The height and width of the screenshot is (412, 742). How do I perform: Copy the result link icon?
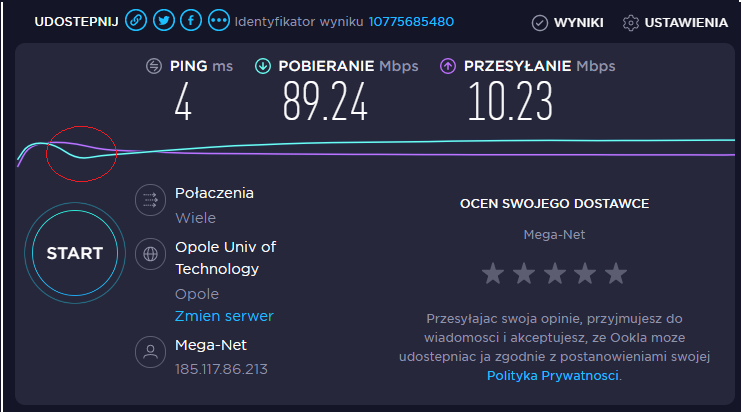click(x=136, y=21)
